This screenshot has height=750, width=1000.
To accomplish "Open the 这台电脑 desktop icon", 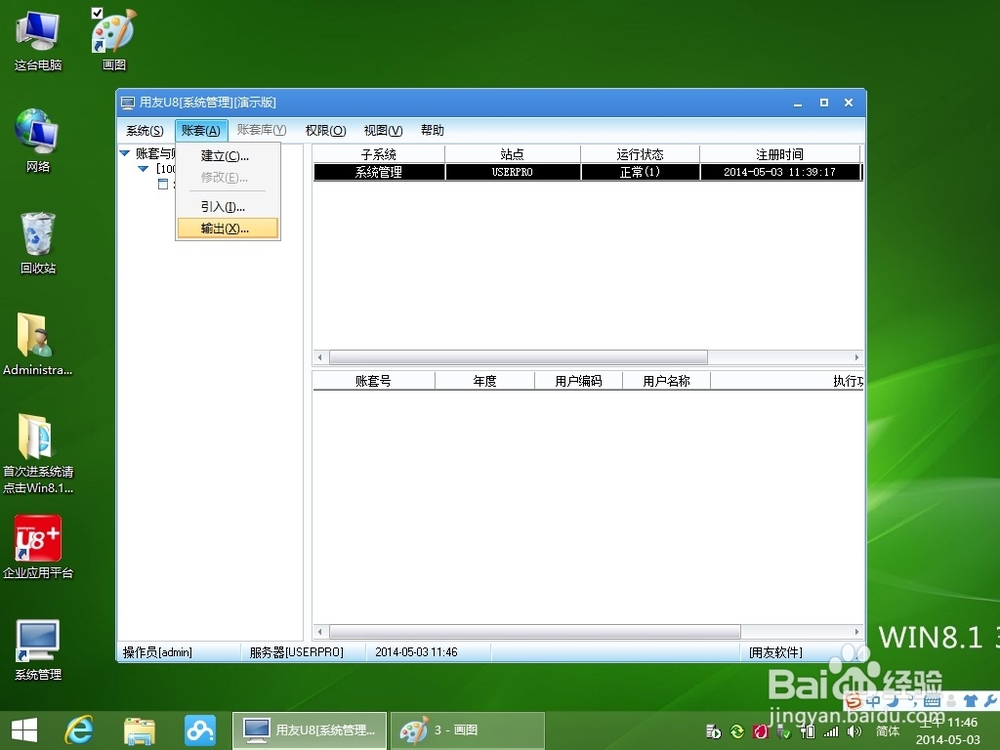I will point(38,40).
